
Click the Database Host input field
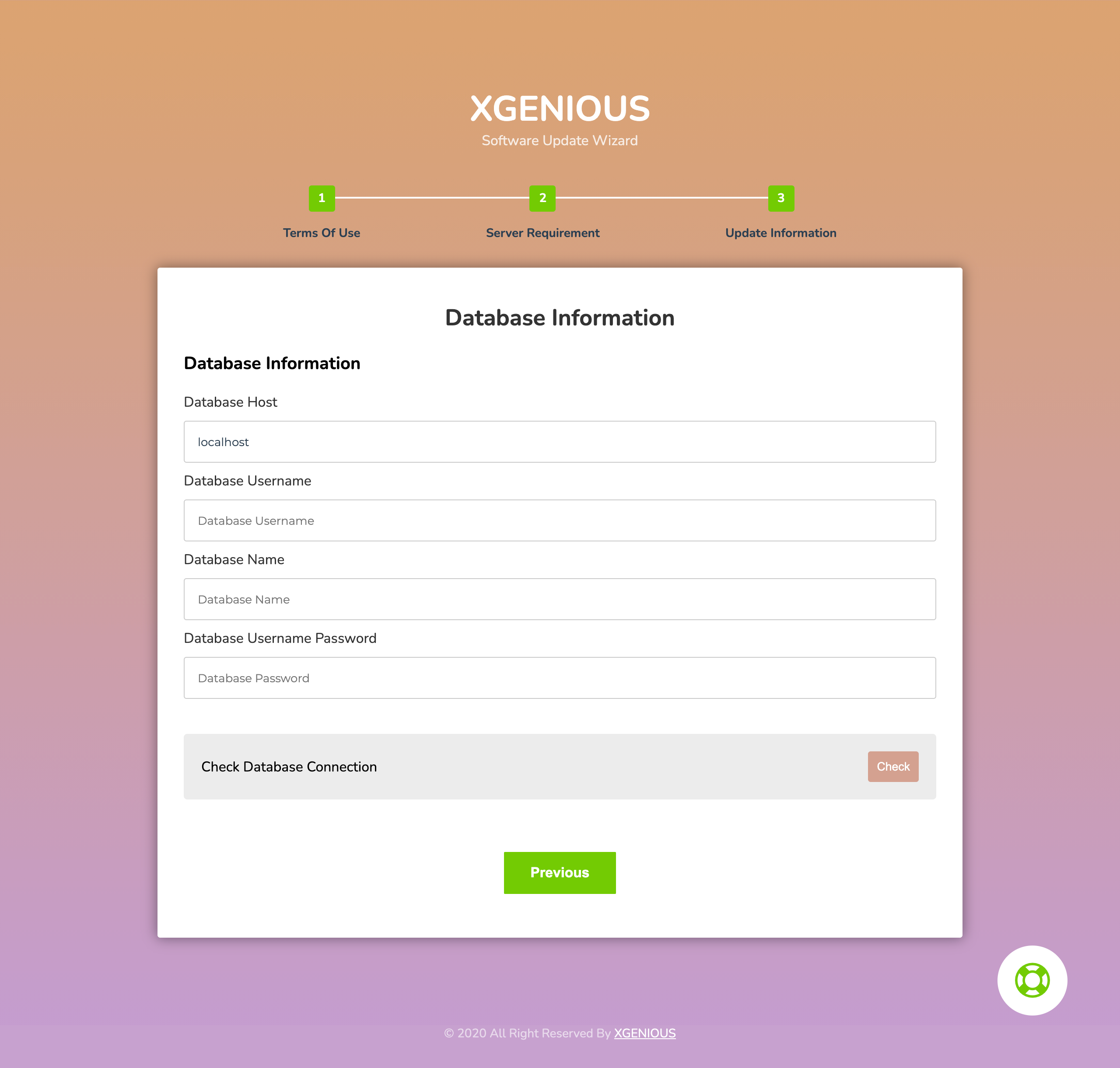560,441
